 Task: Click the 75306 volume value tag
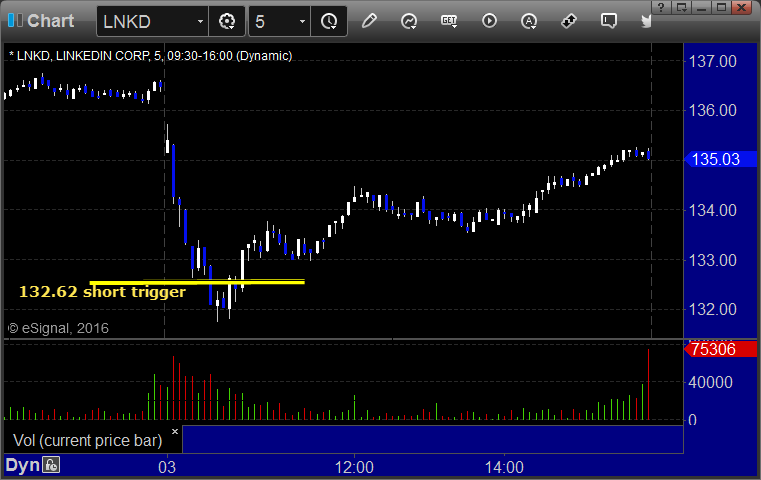click(721, 349)
